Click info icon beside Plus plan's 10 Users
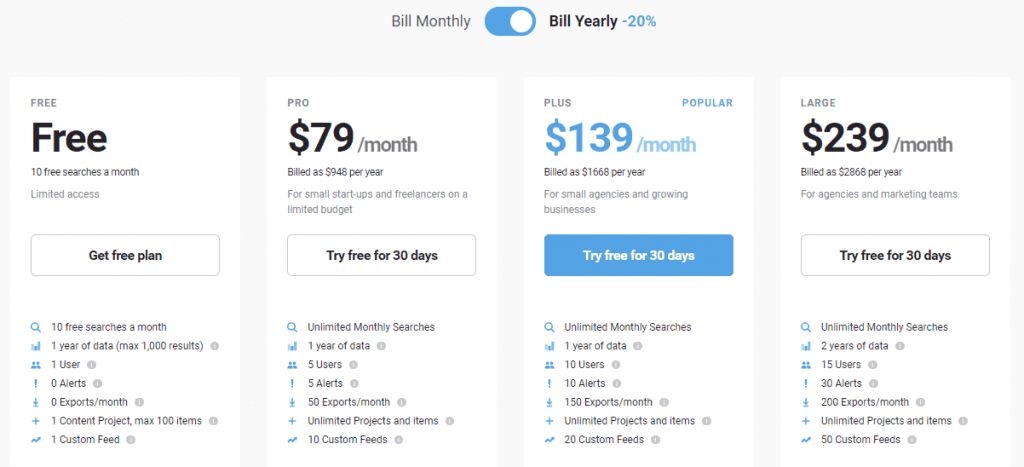 [616, 365]
